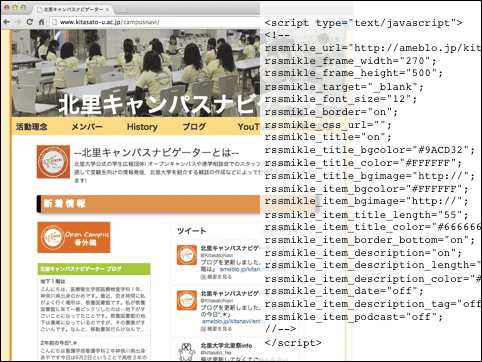This screenshot has height=362, width=482.
Task: Click the rssmikle_item_title_length="55" code line
Action: click(x=366, y=215)
